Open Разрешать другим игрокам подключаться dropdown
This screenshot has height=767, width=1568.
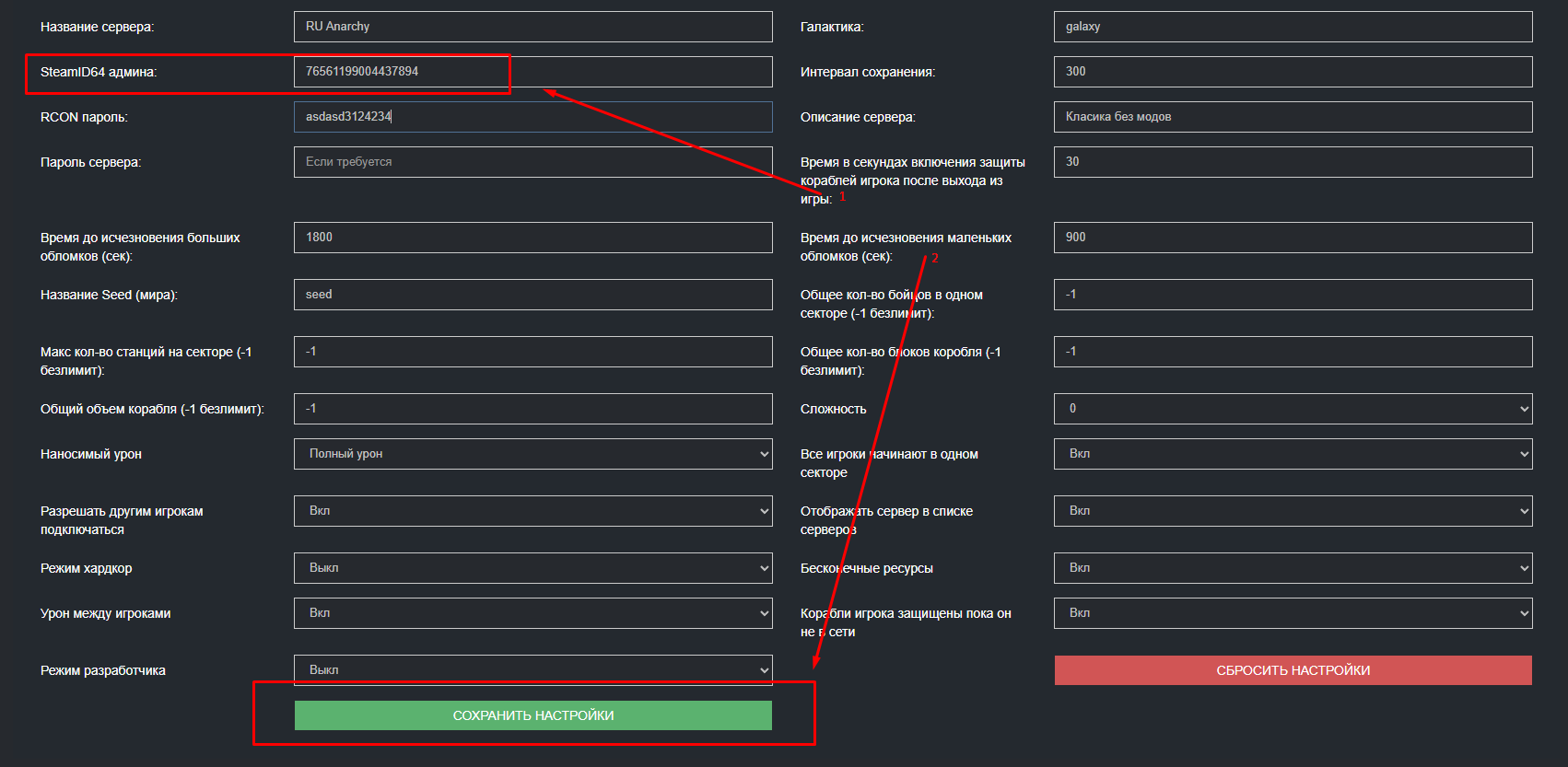[x=532, y=511]
